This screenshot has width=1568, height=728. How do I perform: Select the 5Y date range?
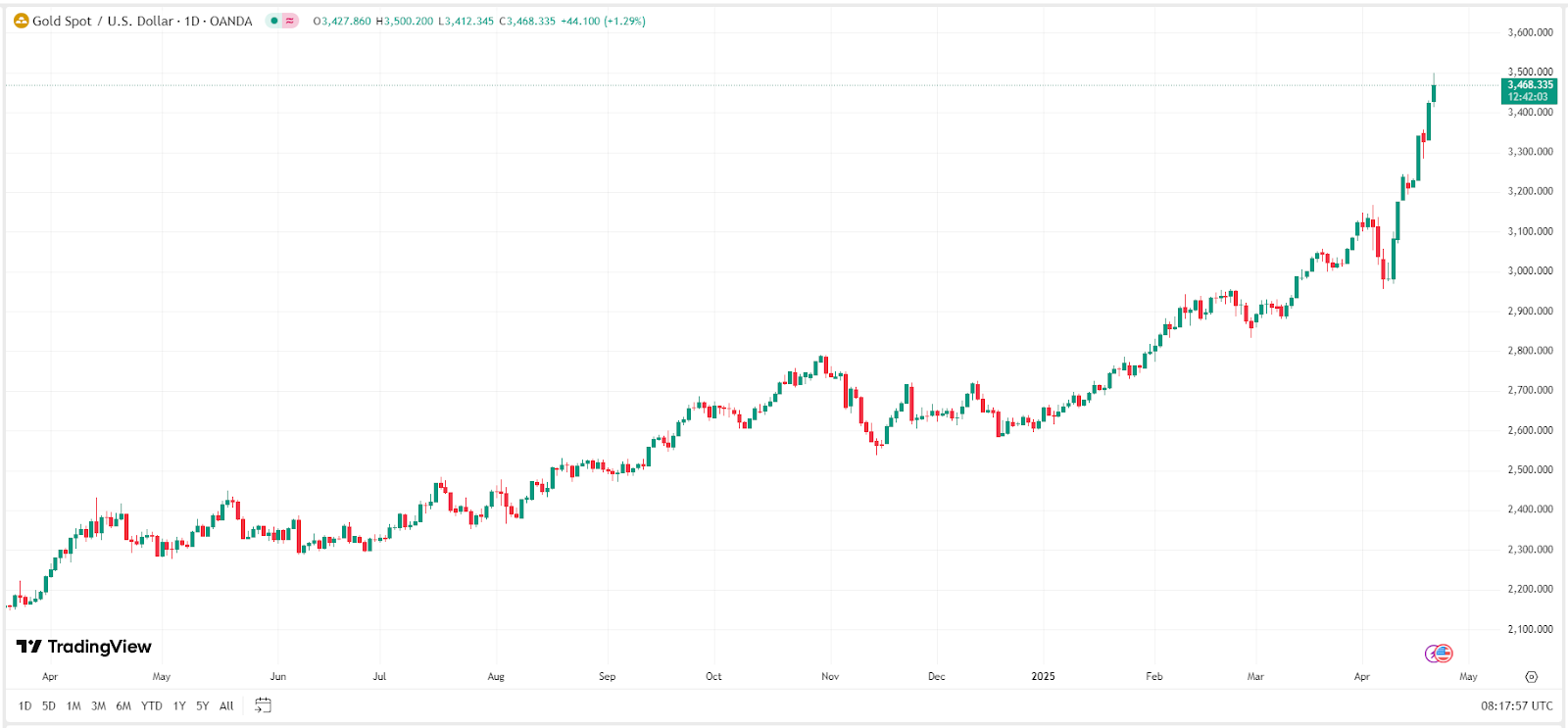pos(203,704)
